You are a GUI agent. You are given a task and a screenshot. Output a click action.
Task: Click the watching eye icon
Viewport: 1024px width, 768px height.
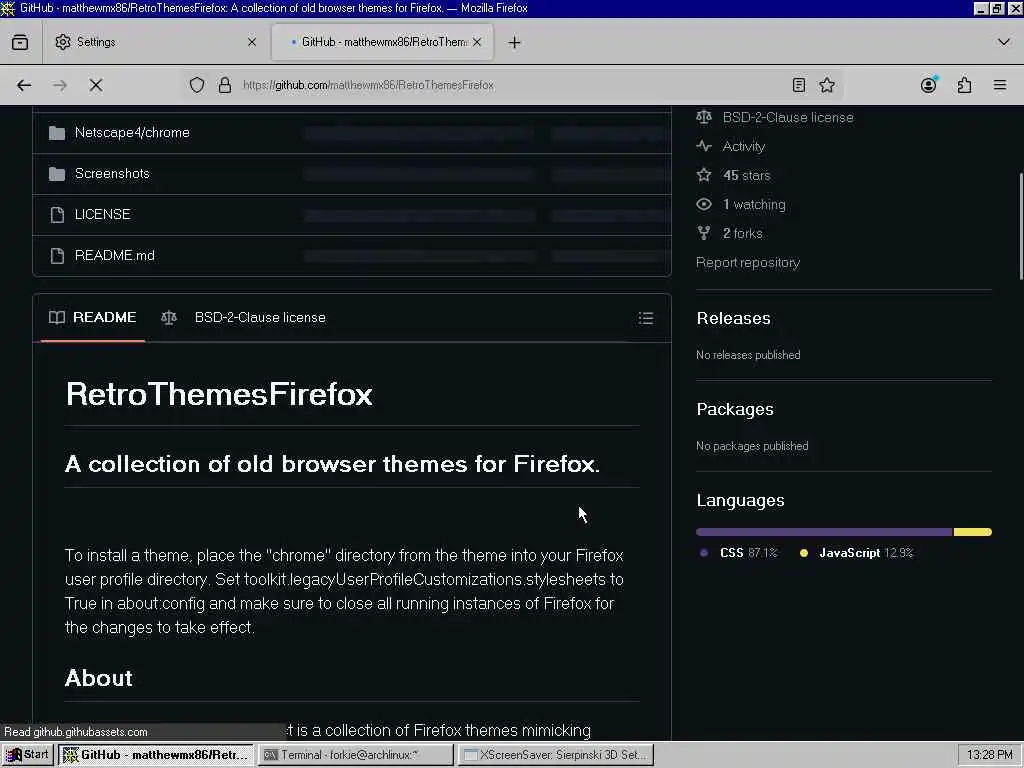[704, 204]
